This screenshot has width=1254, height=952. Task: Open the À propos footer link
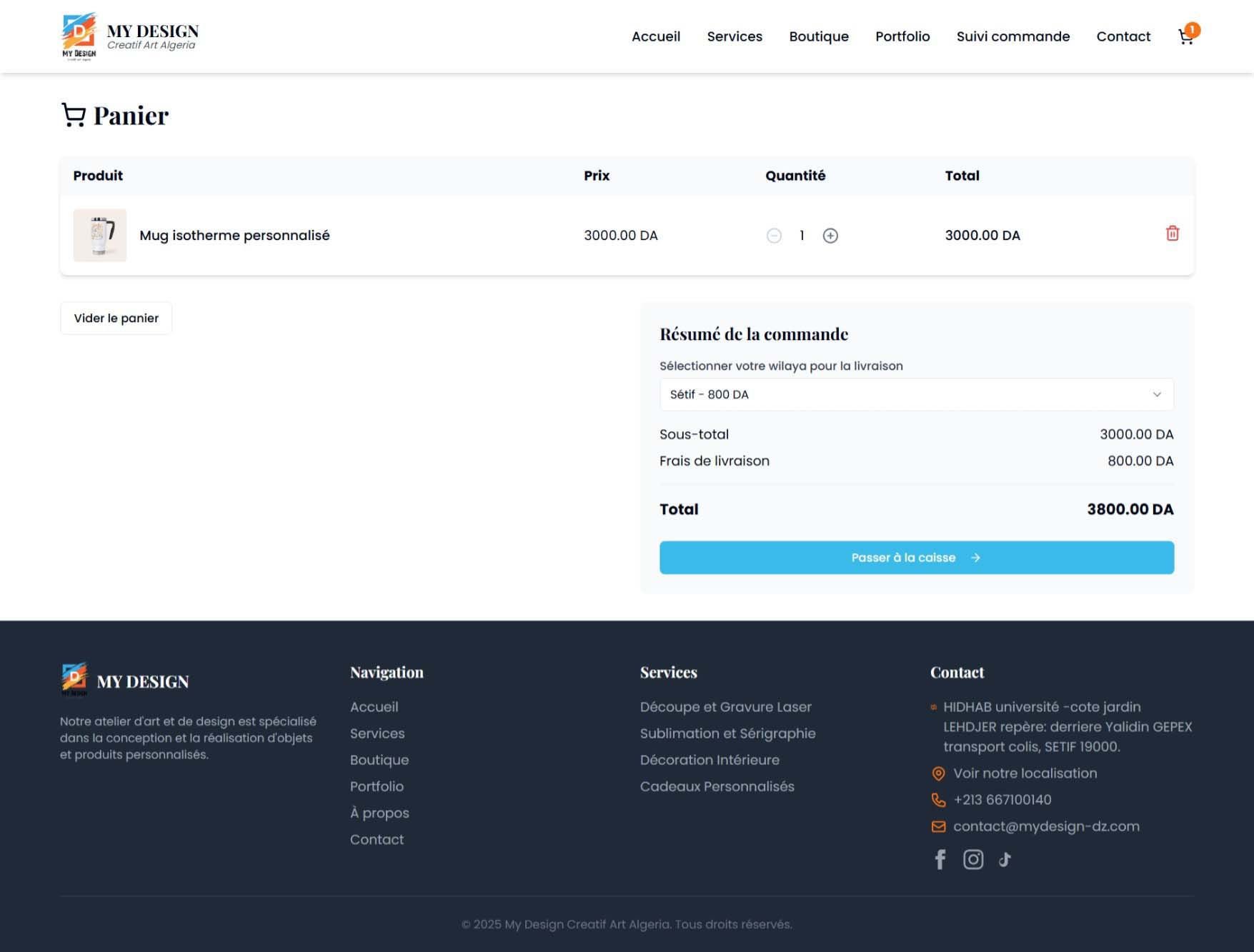tap(379, 813)
